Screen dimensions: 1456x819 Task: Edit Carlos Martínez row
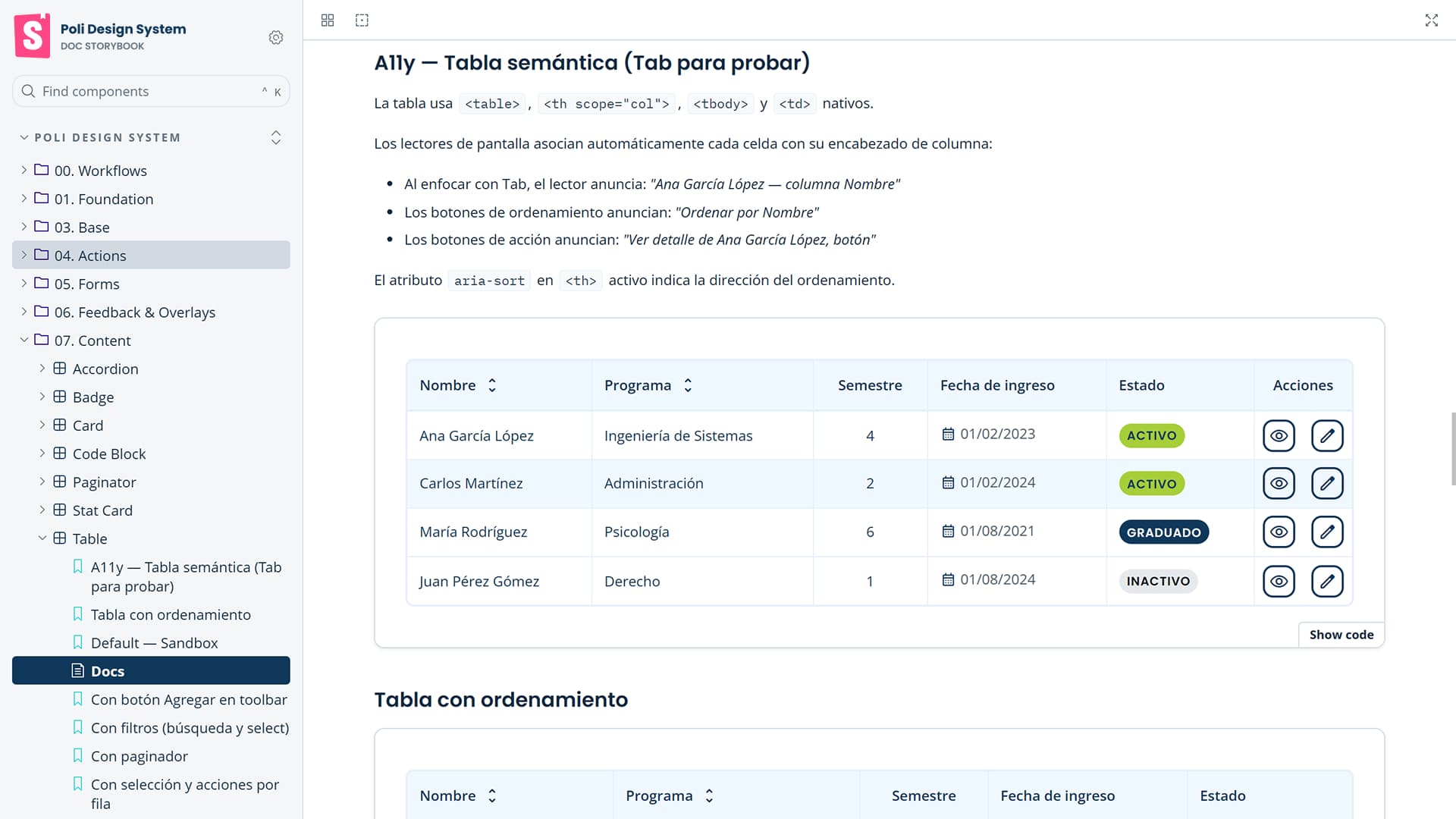1327,483
